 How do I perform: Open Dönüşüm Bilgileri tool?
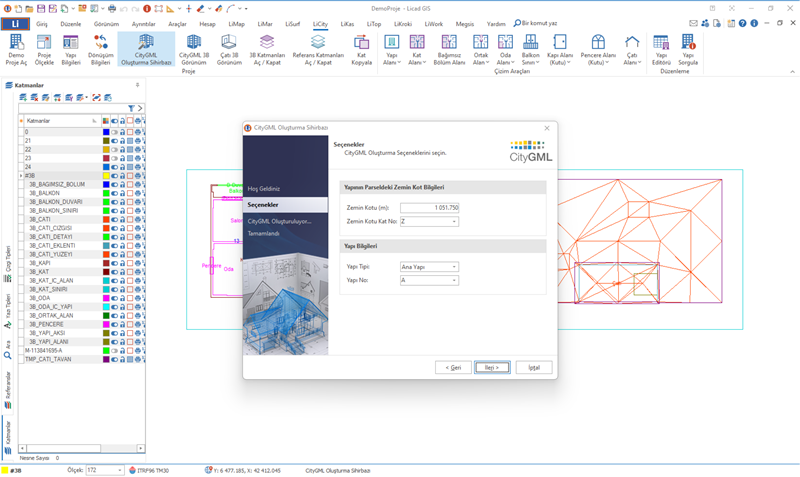click(x=101, y=49)
